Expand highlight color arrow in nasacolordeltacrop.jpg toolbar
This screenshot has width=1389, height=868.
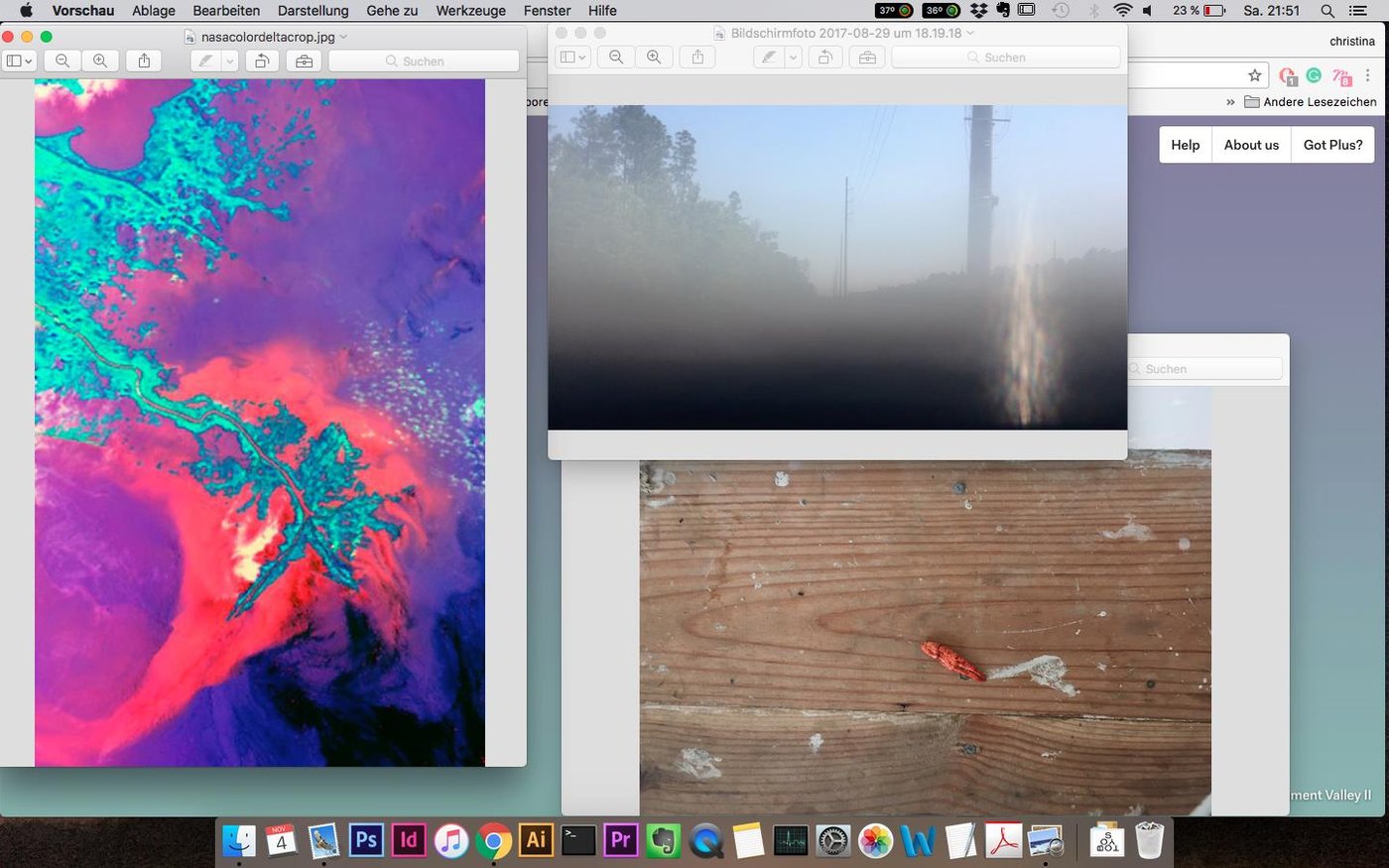click(x=229, y=61)
